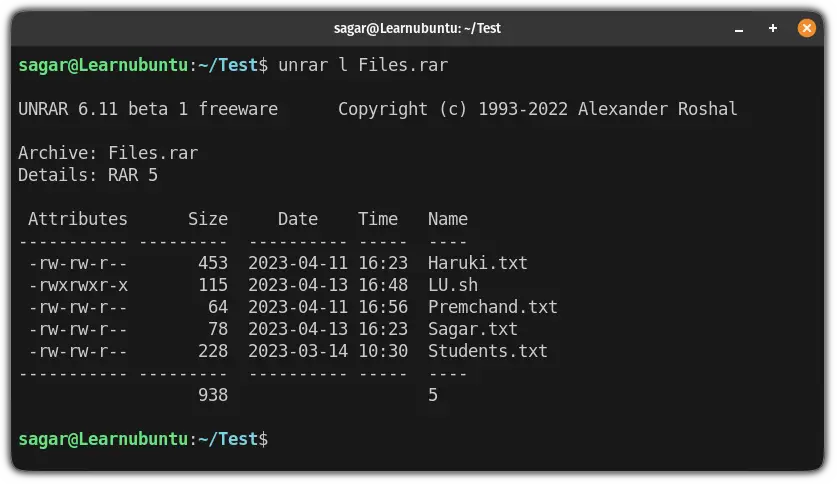Minimize the terminal window

tap(739, 29)
